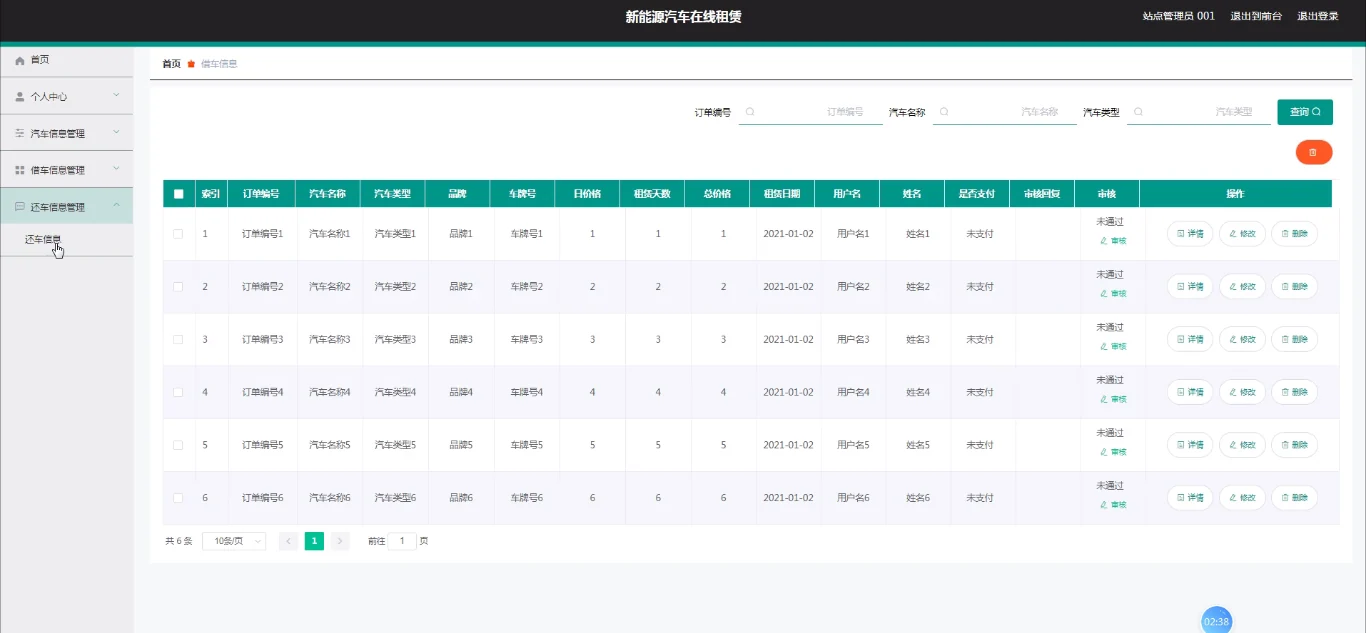Click 退出到前台 in the top bar
Viewport: 1366px width, 633px height.
point(1256,16)
